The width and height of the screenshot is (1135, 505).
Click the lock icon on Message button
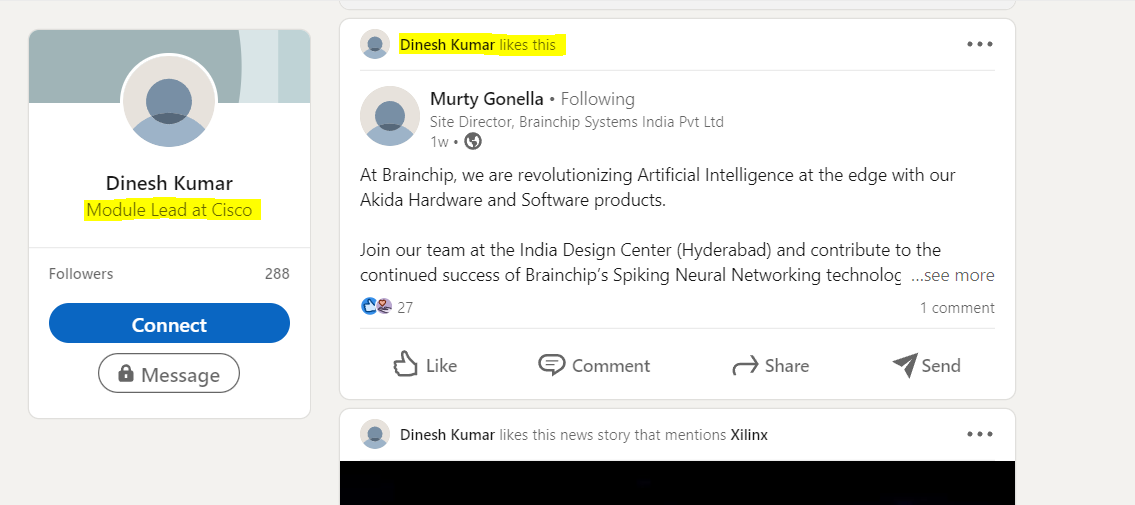(x=126, y=374)
